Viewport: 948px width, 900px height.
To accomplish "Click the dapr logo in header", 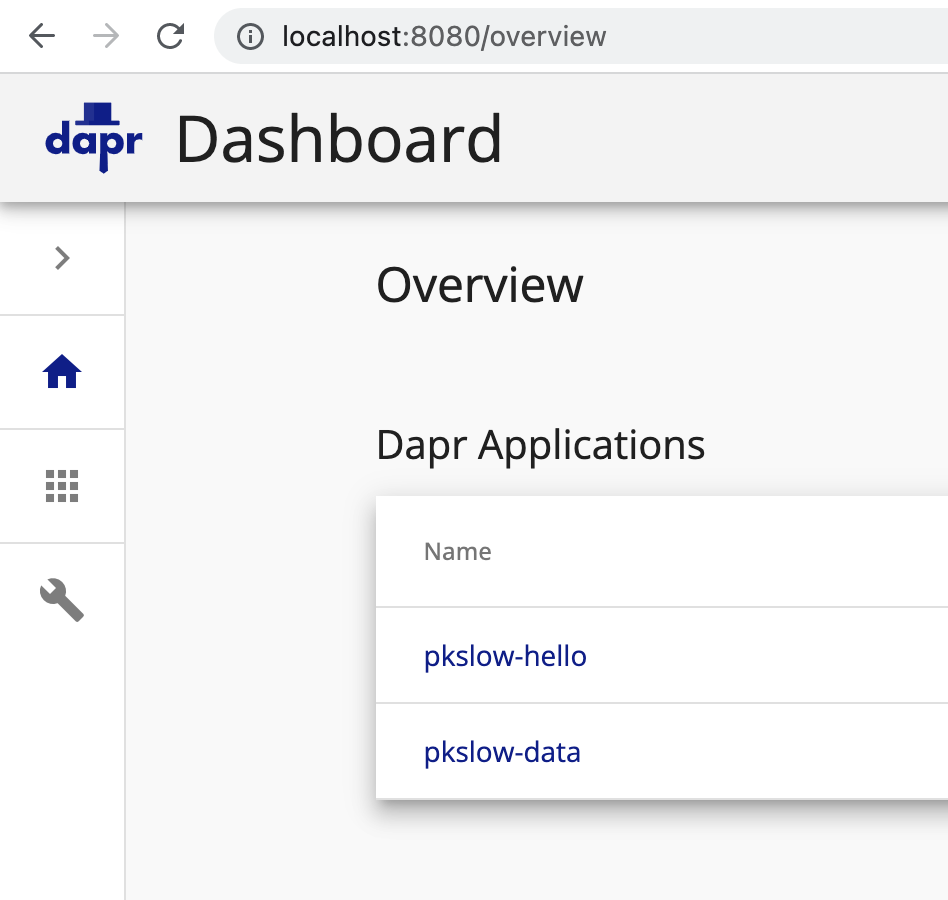I will click(94, 138).
